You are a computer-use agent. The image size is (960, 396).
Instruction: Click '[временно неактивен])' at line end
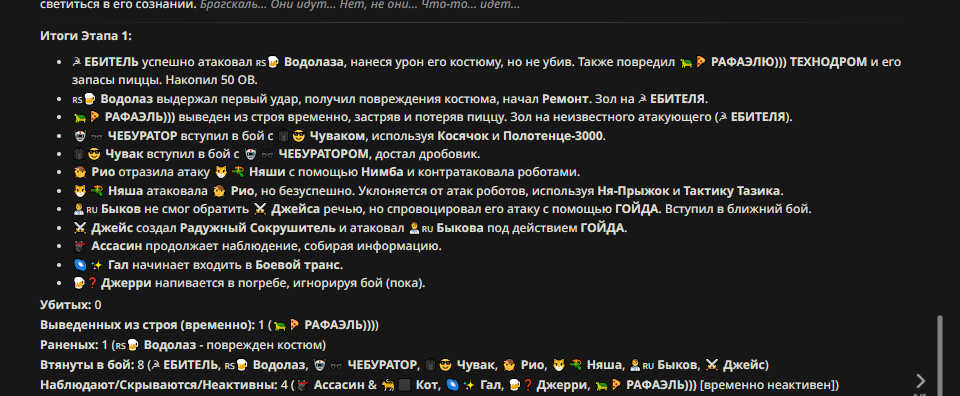pos(770,385)
